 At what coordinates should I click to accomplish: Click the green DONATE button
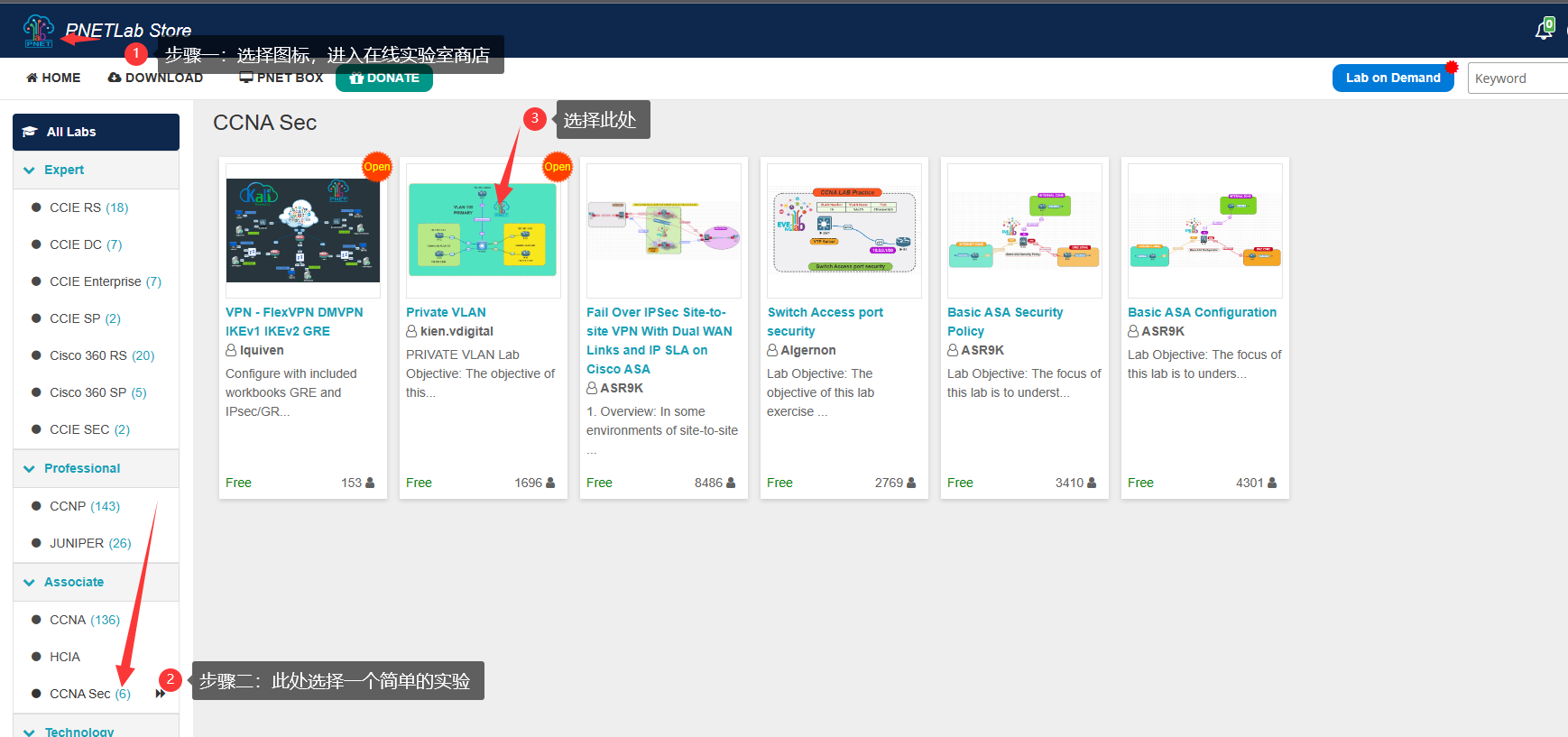coord(384,78)
